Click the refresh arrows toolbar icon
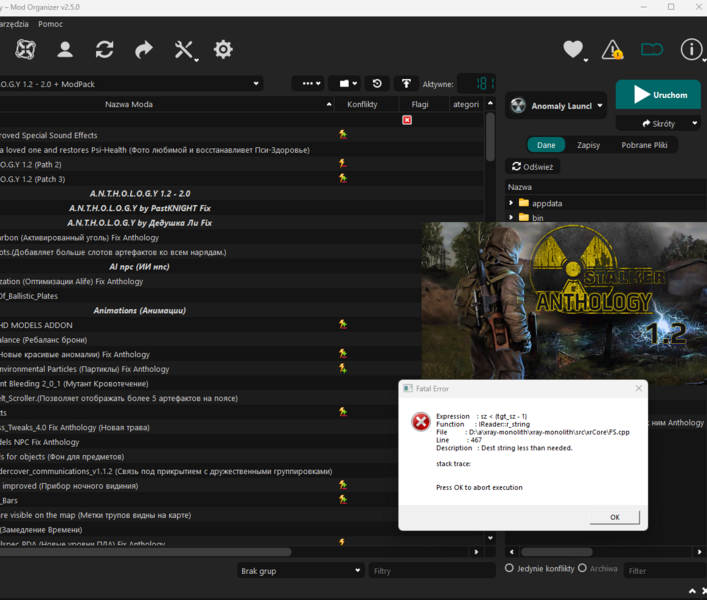 104,49
